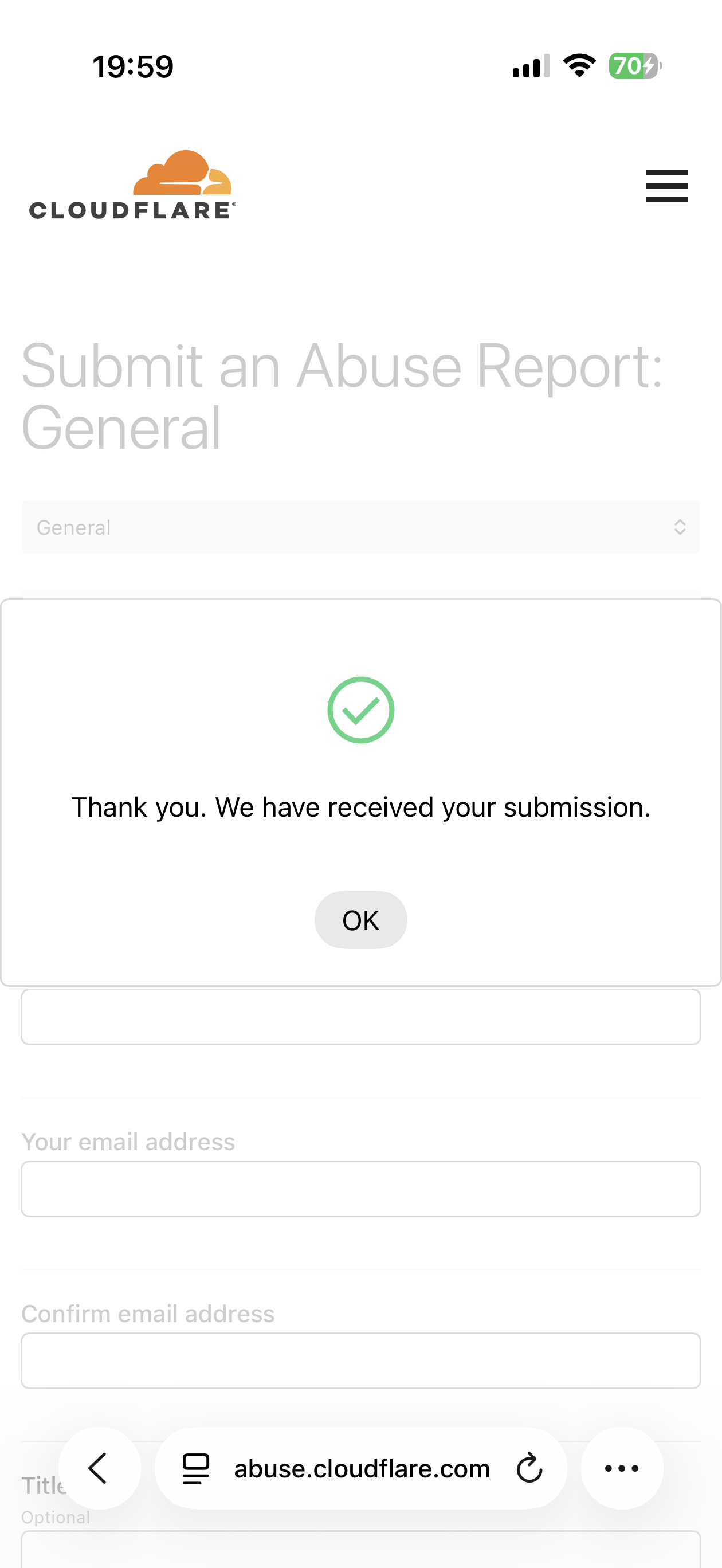Screen dimensions: 722x1568
Task: Tap the green success checkmark icon
Action: pyautogui.click(x=361, y=709)
